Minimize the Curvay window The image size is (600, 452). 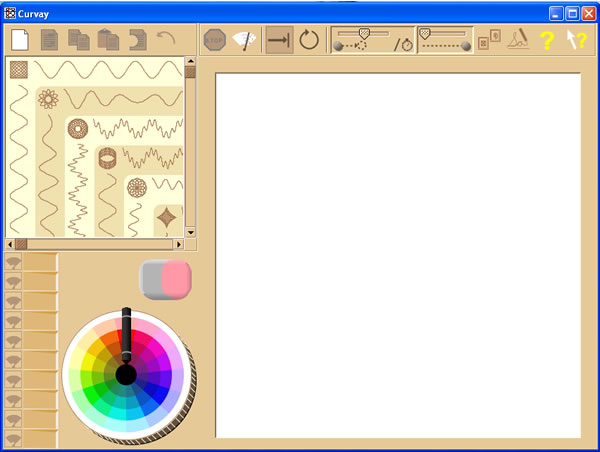coord(556,14)
